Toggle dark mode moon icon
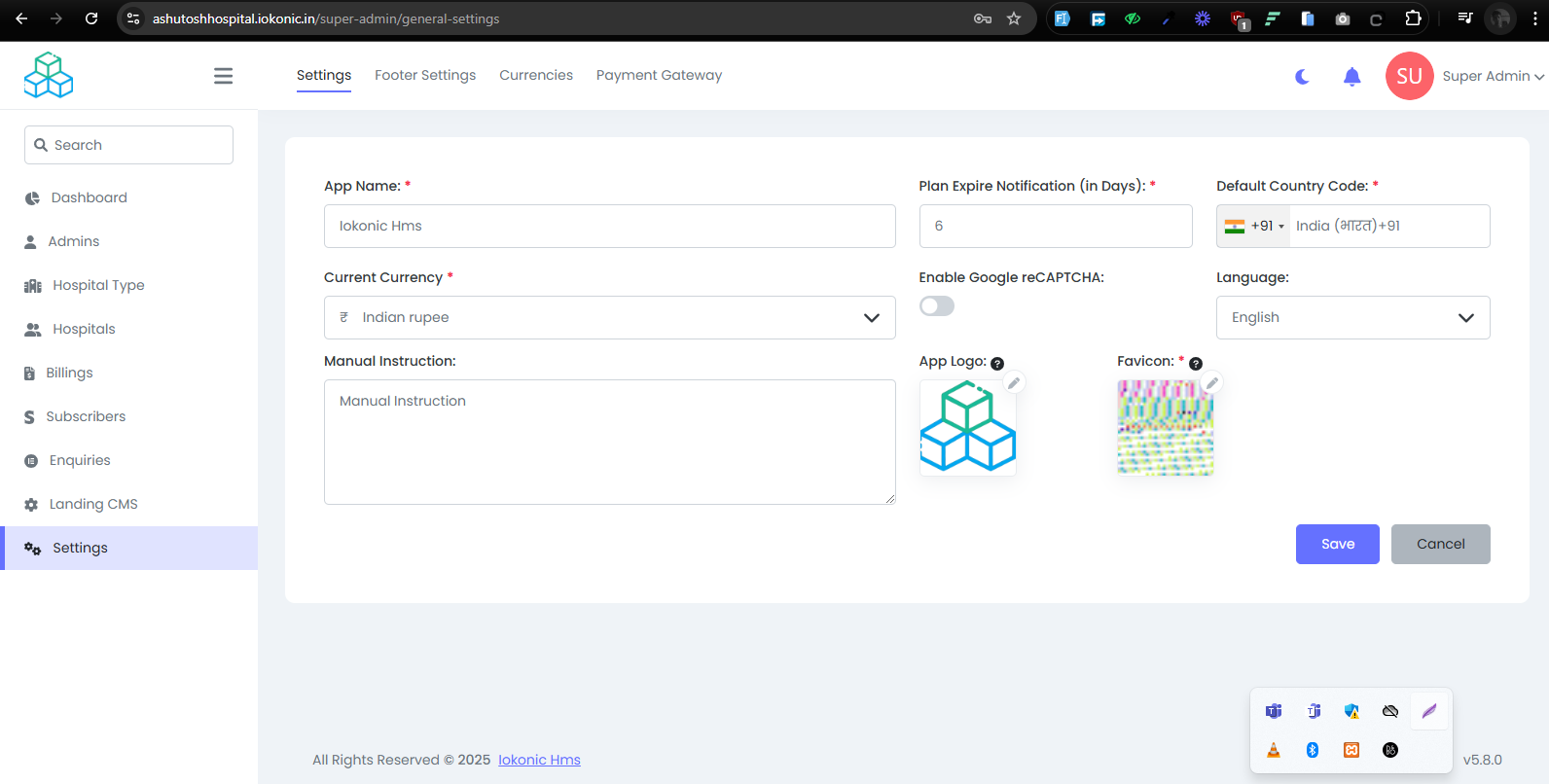This screenshot has width=1549, height=784. click(x=1302, y=77)
